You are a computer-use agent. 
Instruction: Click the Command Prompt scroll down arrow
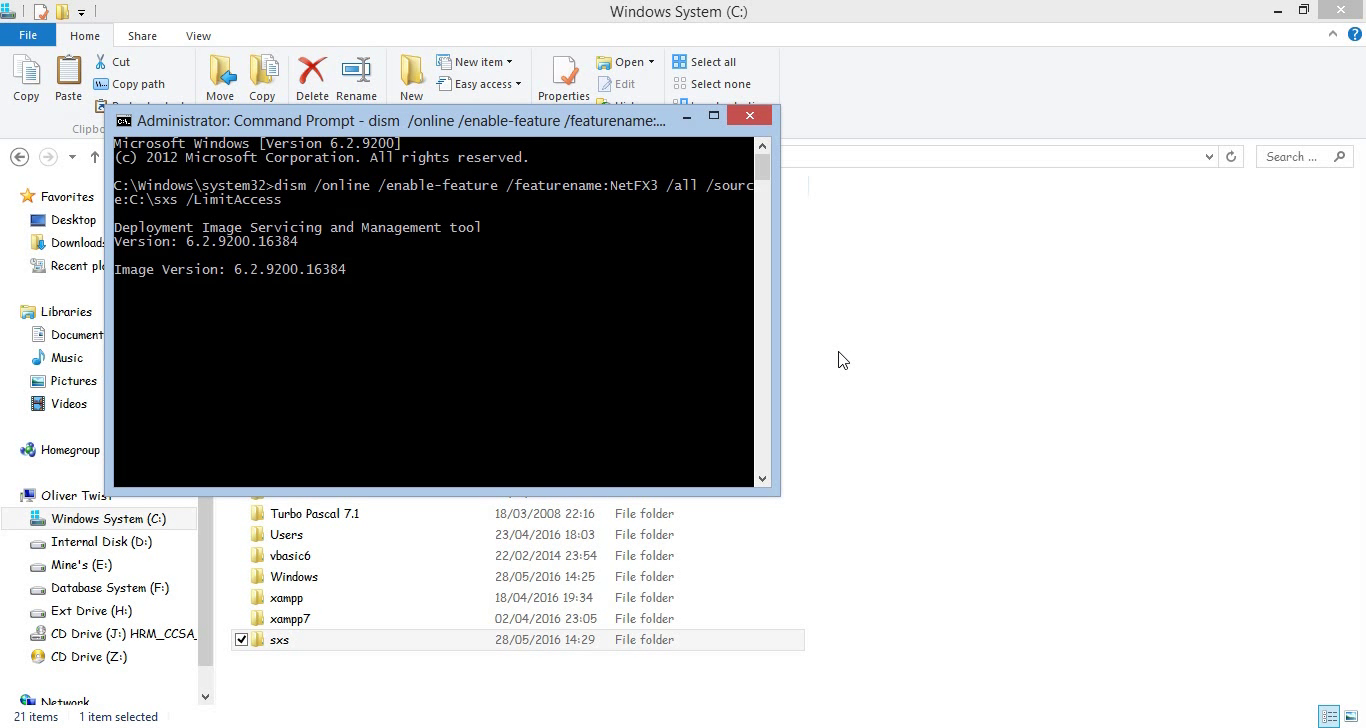tap(762, 479)
